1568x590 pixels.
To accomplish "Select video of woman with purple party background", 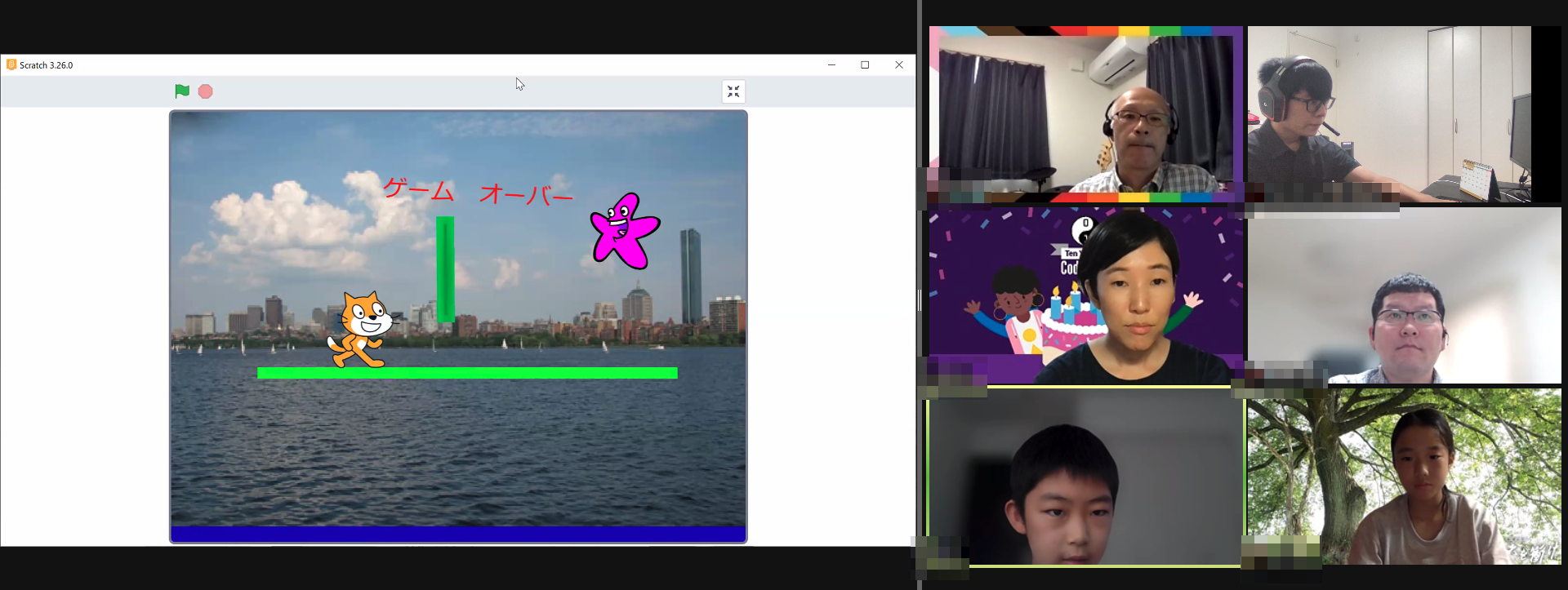I will [x=1086, y=295].
